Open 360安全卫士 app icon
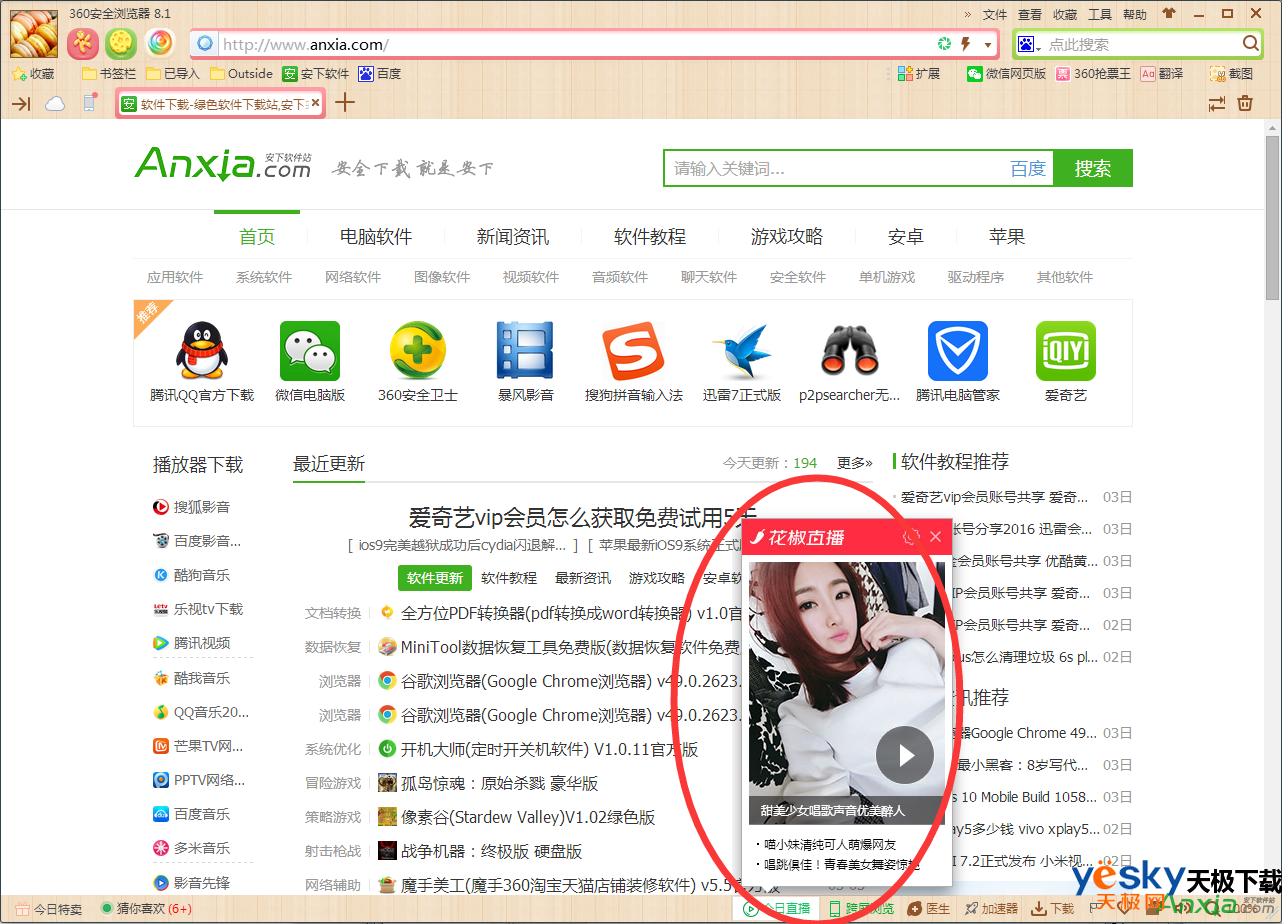The image size is (1282, 924). 418,351
